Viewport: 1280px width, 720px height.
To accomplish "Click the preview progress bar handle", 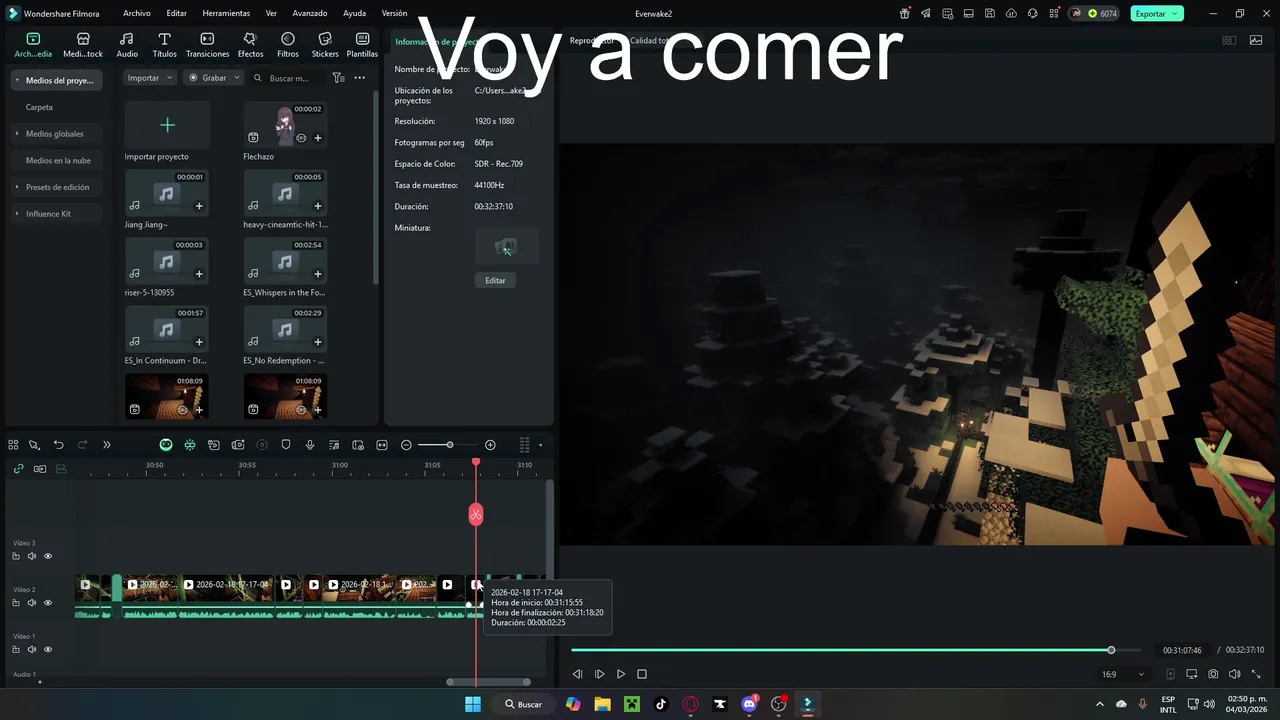I will click(x=1111, y=650).
